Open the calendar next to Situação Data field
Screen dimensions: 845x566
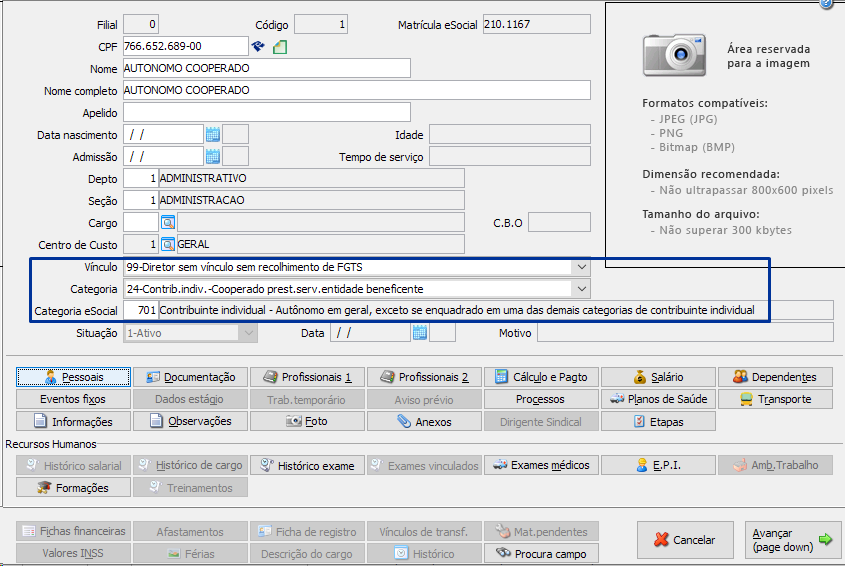point(420,333)
